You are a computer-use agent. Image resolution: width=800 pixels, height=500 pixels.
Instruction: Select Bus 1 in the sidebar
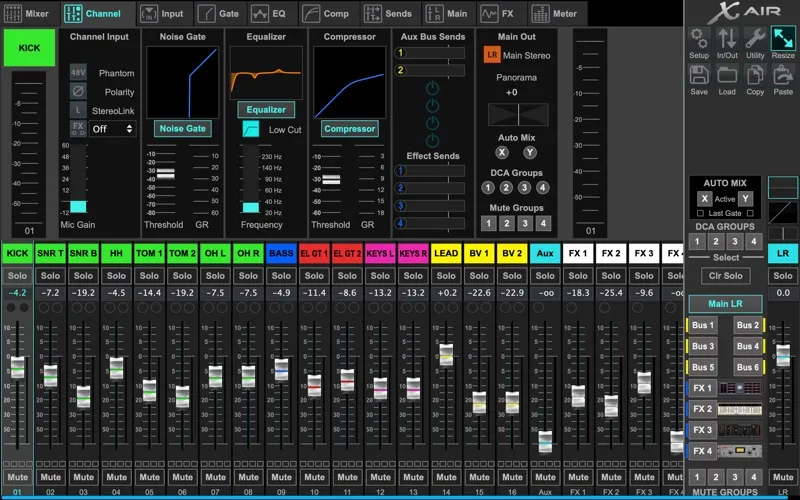coord(703,325)
